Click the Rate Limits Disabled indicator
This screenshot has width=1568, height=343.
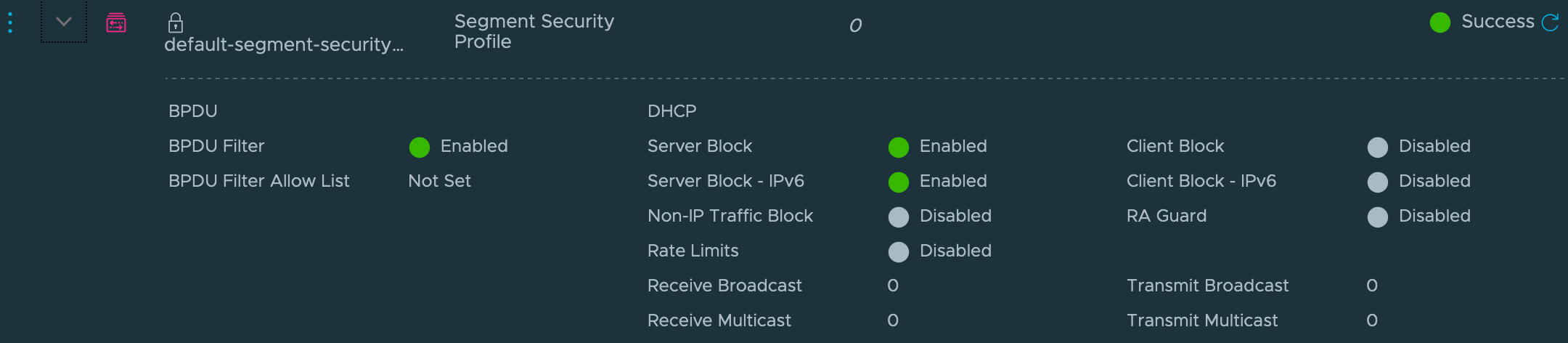click(x=899, y=252)
